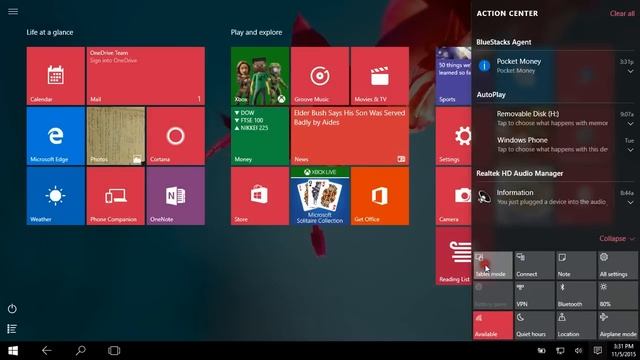Viewport: 640px width, 360px height.
Task: Open Groove Music tile
Action: pyautogui.click(x=320, y=76)
